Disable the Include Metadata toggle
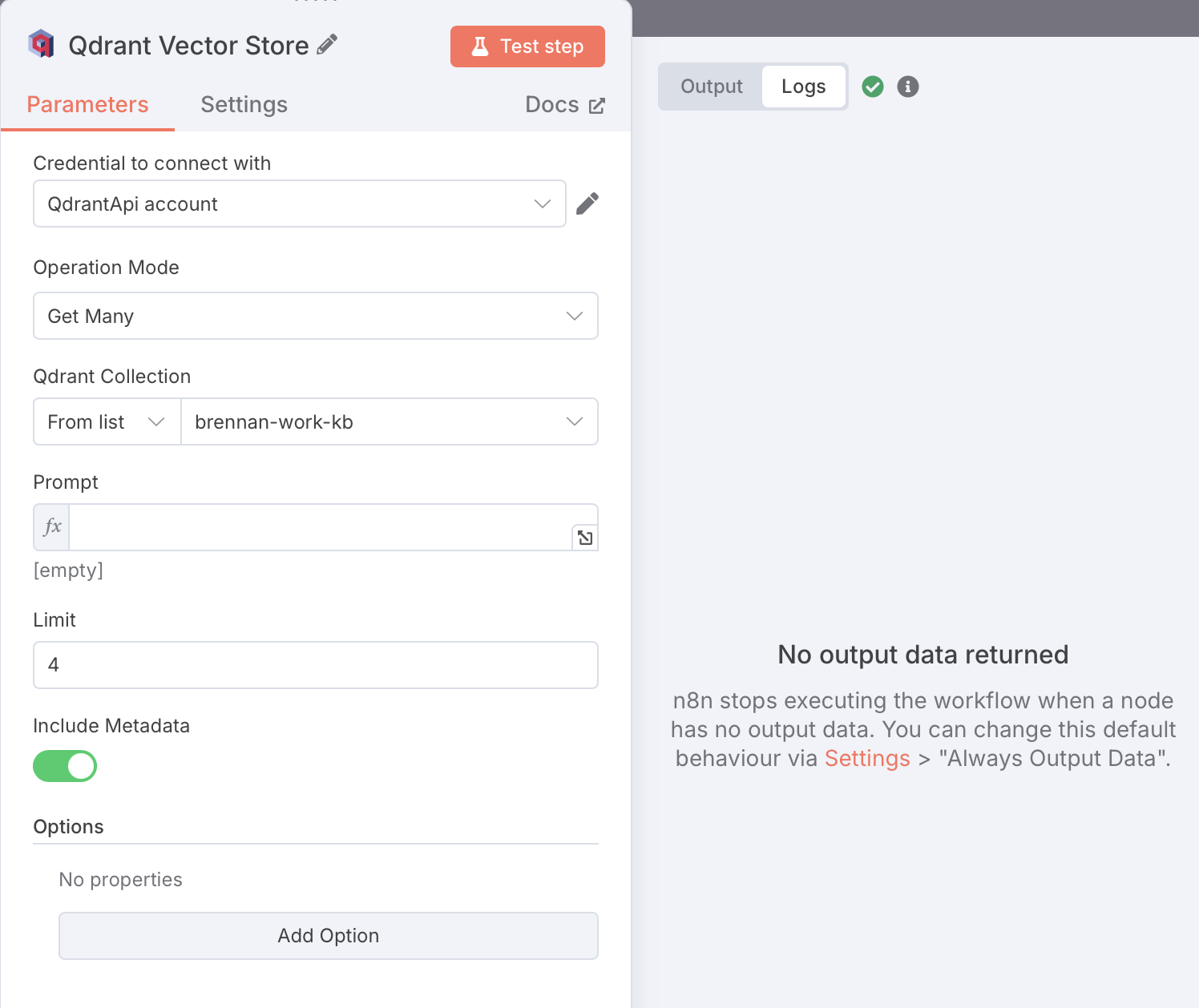Screen dimensions: 1199x1008 point(65,766)
